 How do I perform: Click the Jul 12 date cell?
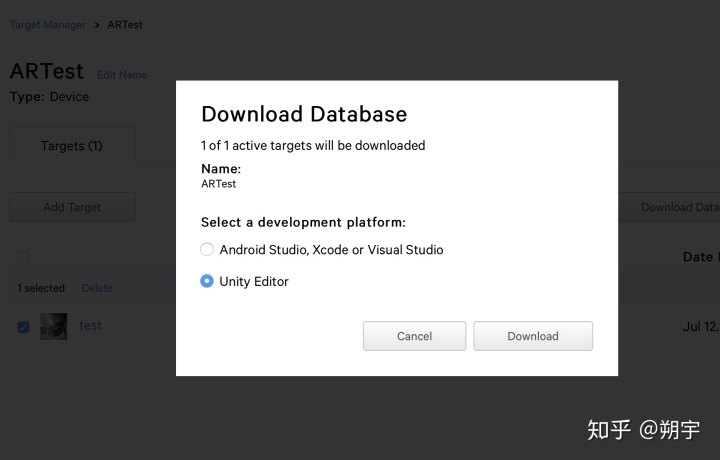(x=701, y=327)
